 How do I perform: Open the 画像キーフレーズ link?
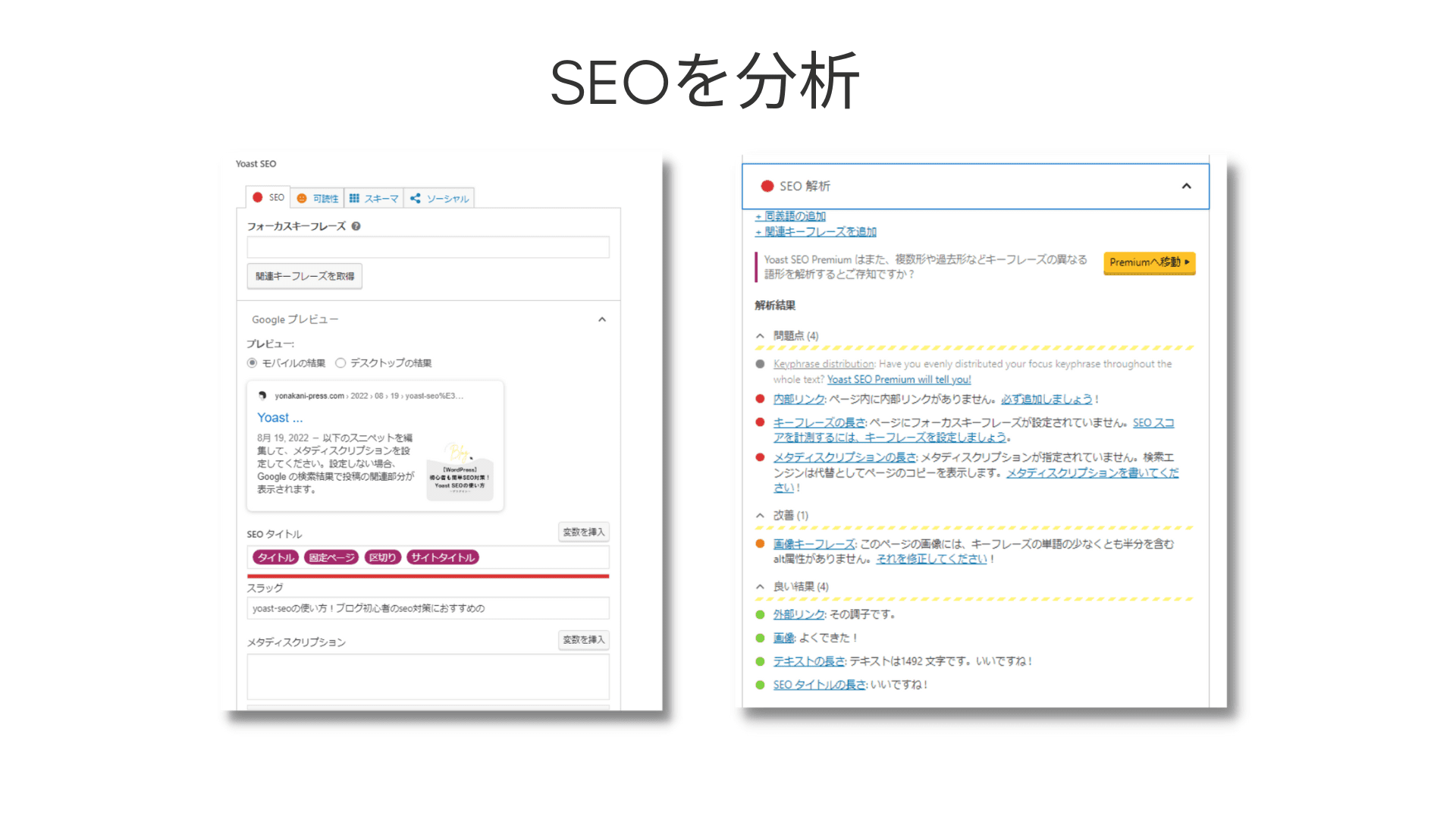pyautogui.click(x=814, y=544)
